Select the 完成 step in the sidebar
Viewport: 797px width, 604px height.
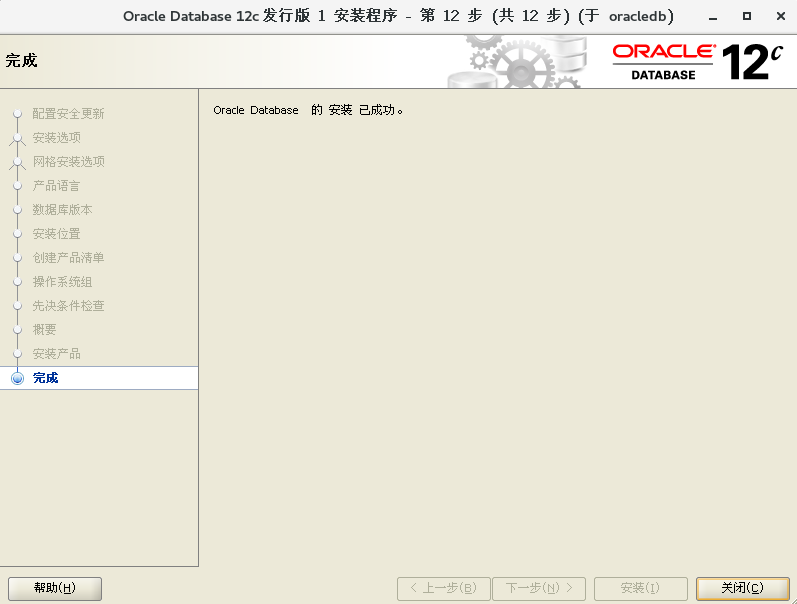point(99,378)
